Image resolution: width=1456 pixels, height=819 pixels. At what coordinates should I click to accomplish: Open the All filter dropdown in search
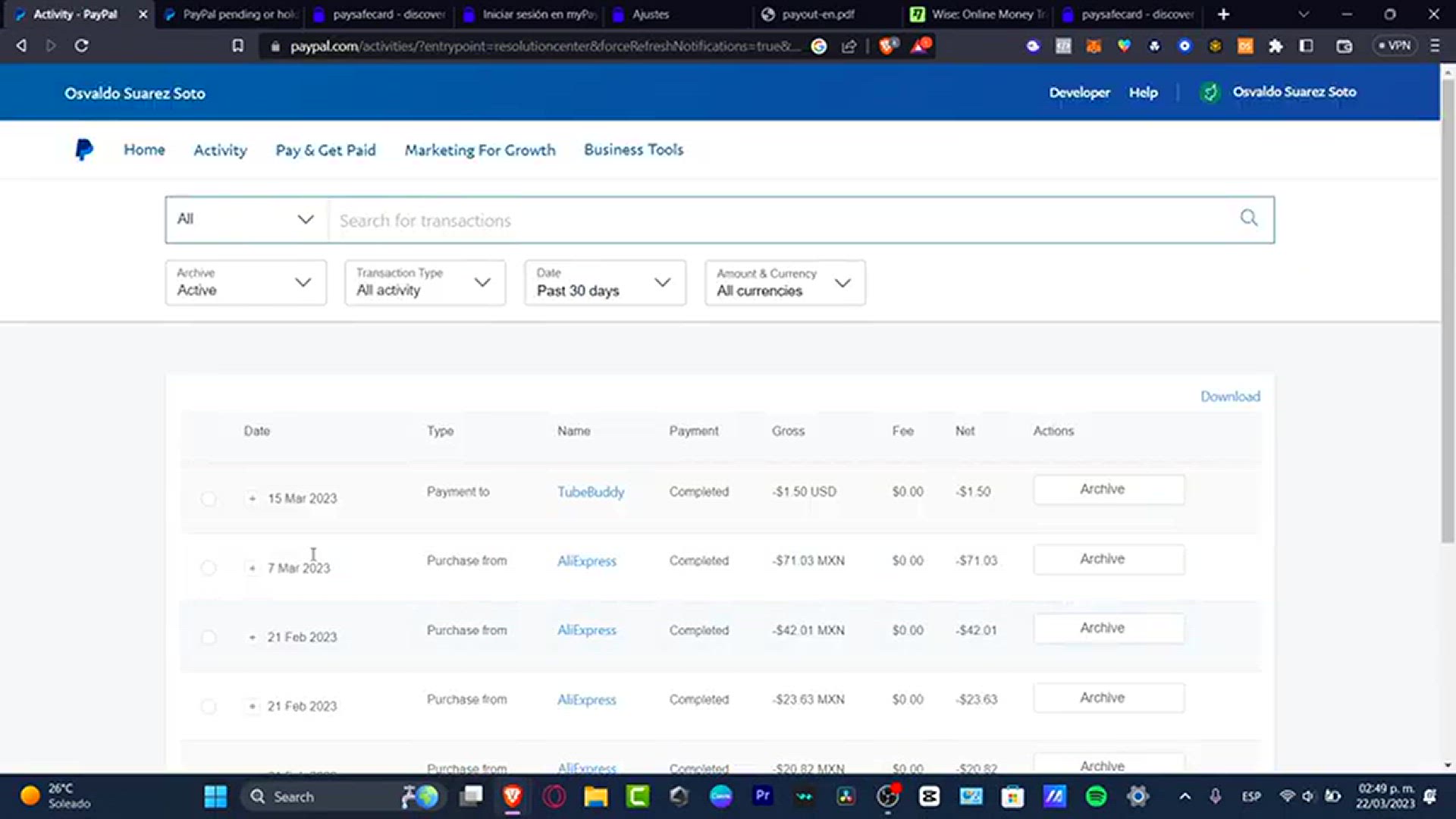coord(246,220)
